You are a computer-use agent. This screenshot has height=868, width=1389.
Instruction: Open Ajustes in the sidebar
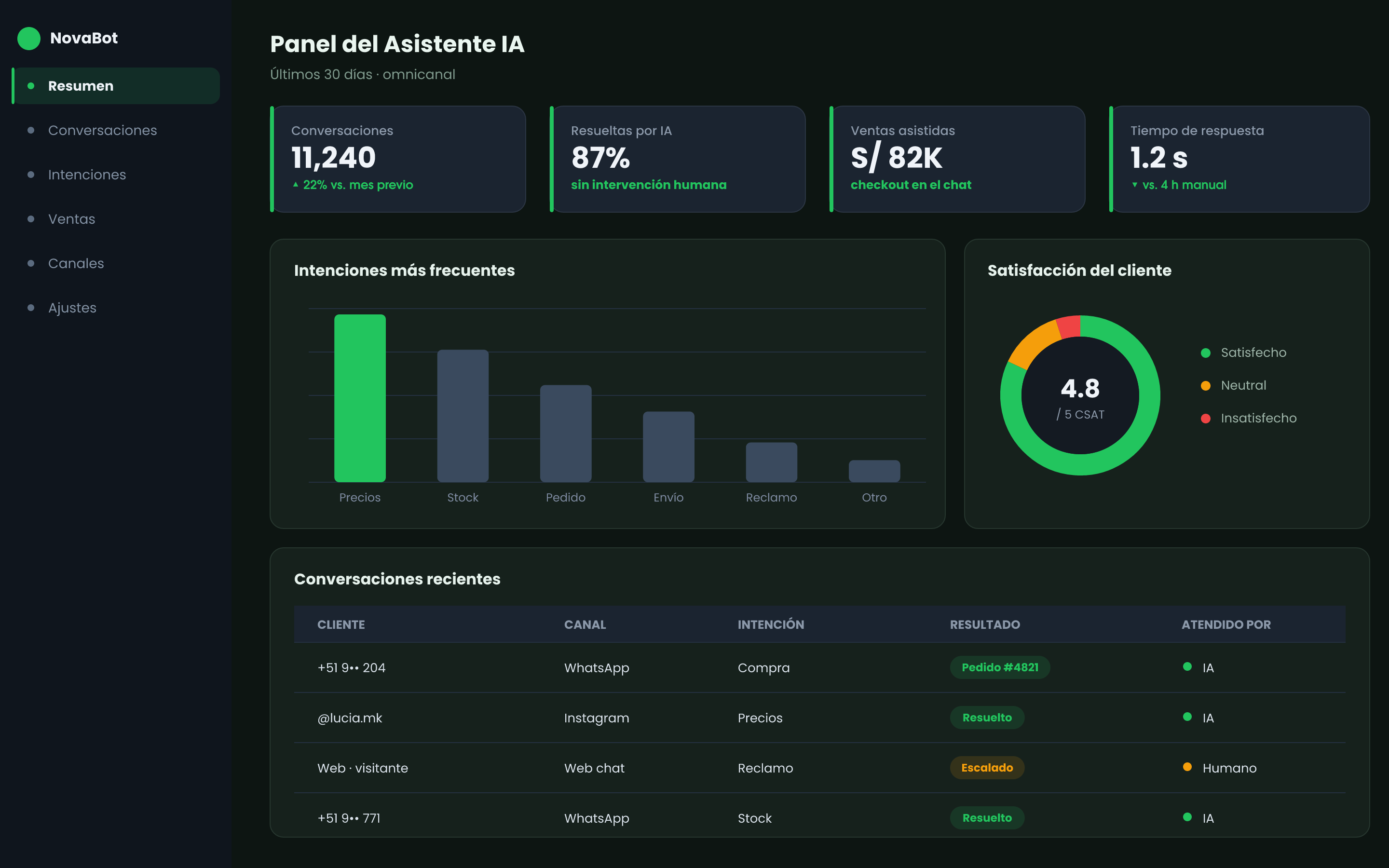click(x=116, y=308)
